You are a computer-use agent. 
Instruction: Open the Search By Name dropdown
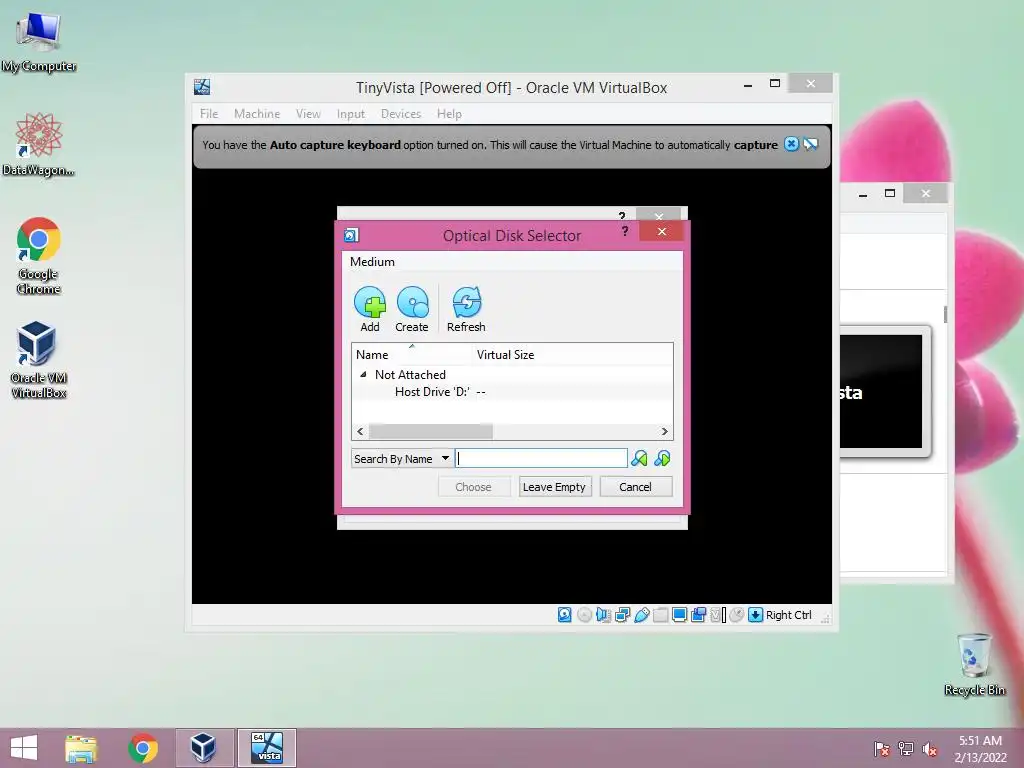tap(402, 458)
